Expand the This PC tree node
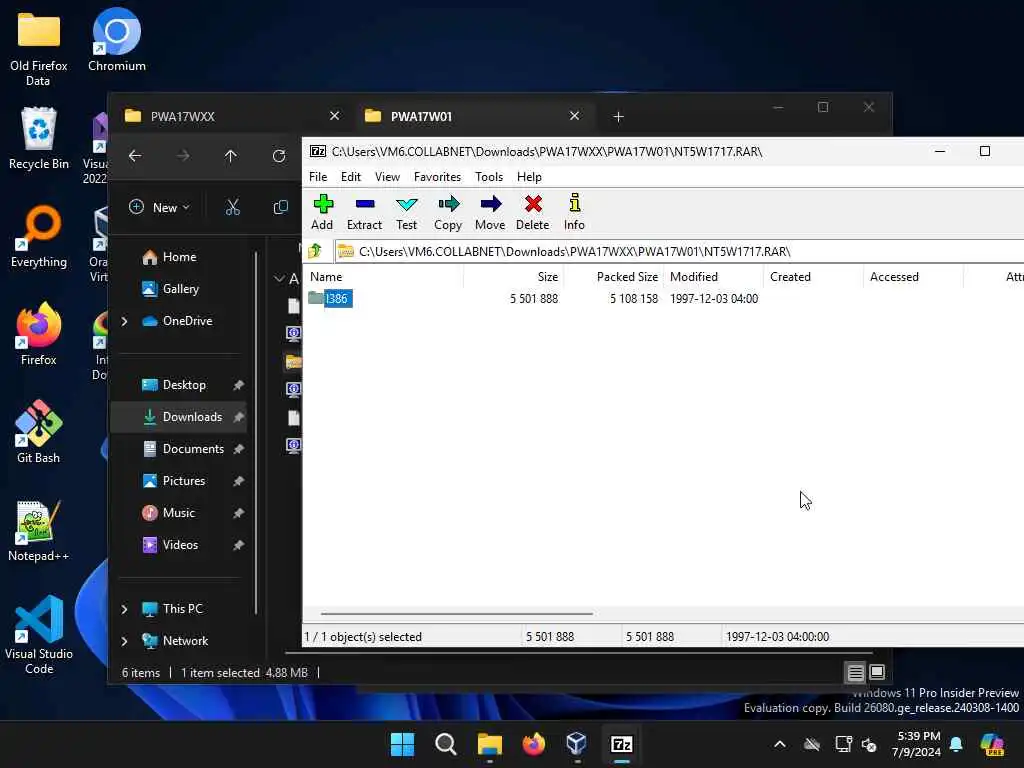The image size is (1024, 768). tap(125, 609)
